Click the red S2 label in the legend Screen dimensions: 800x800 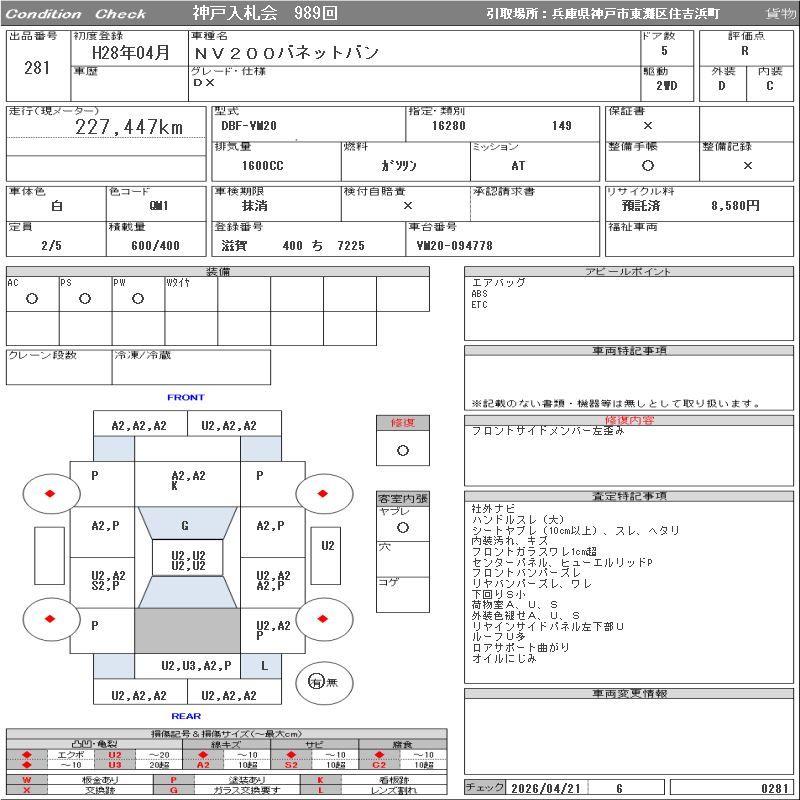click(291, 765)
